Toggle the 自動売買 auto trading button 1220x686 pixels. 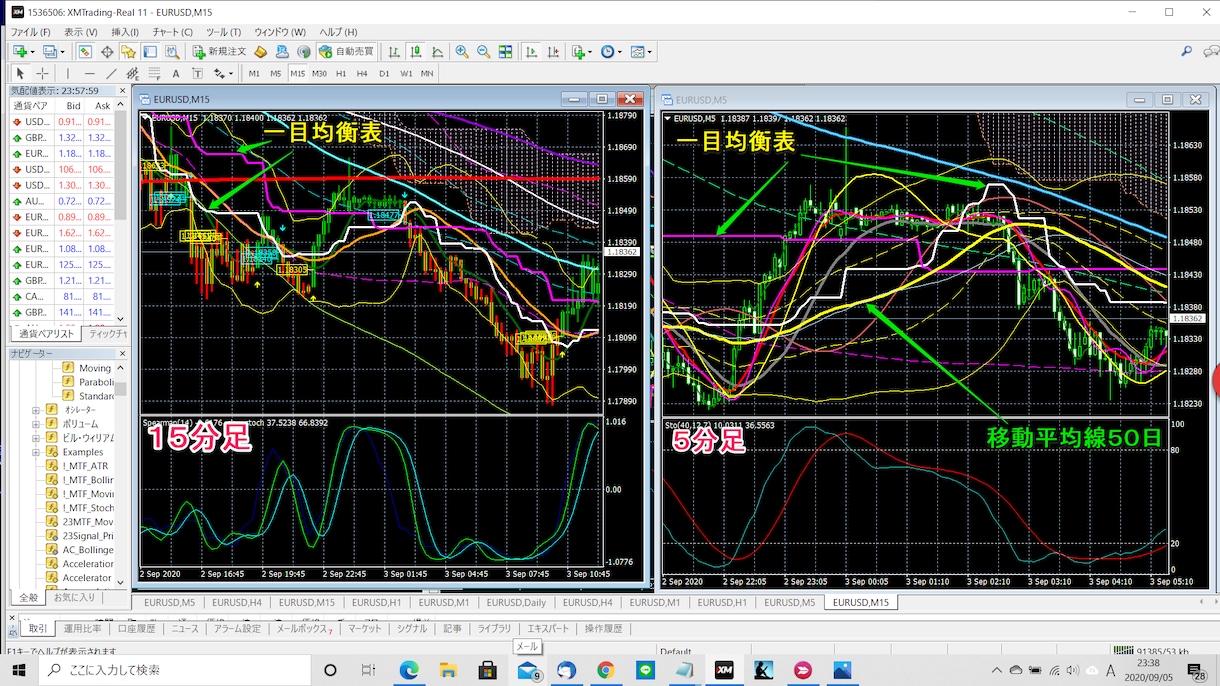346,52
